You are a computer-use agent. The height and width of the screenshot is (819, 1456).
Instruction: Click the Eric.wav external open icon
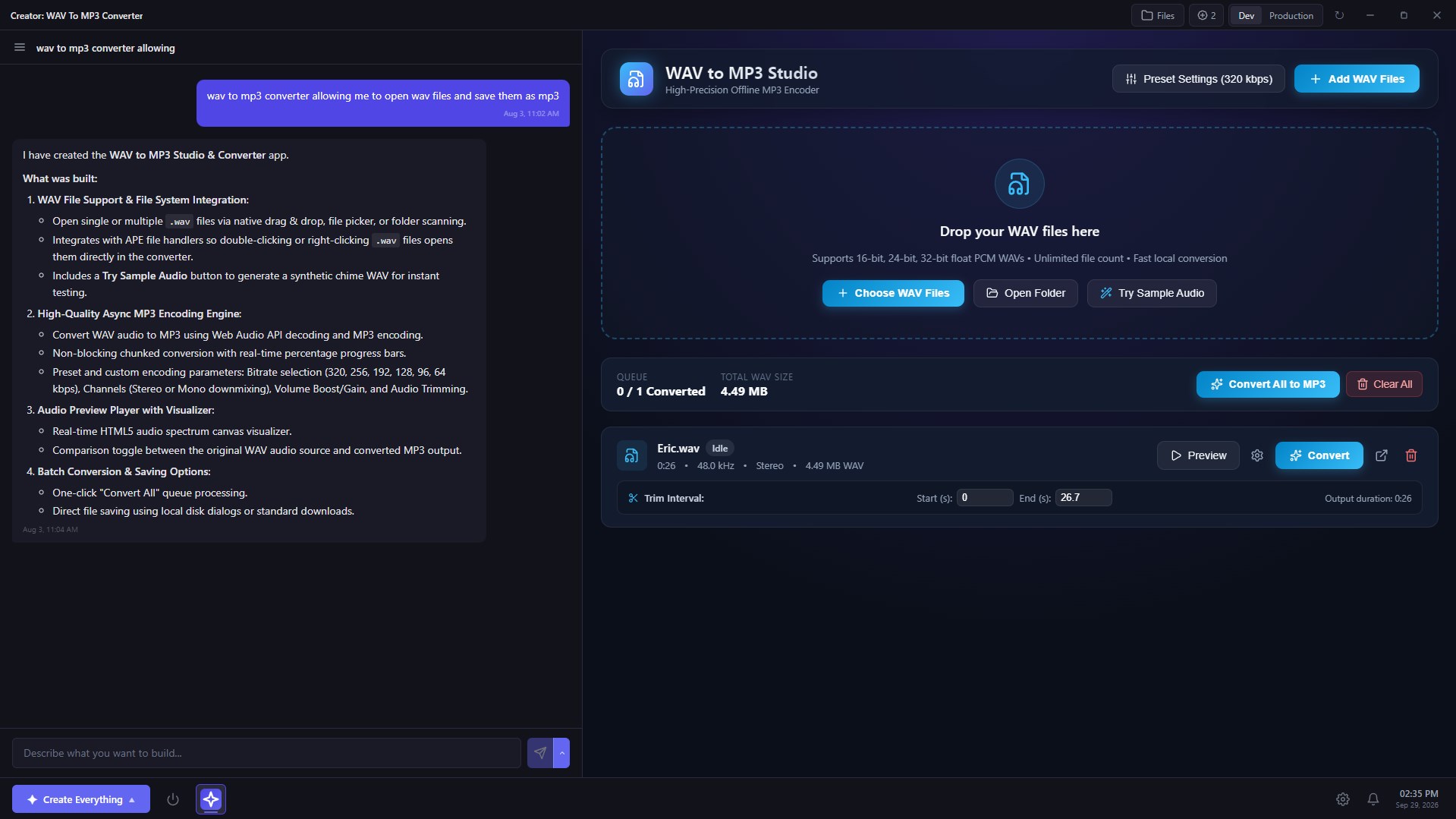[1382, 455]
